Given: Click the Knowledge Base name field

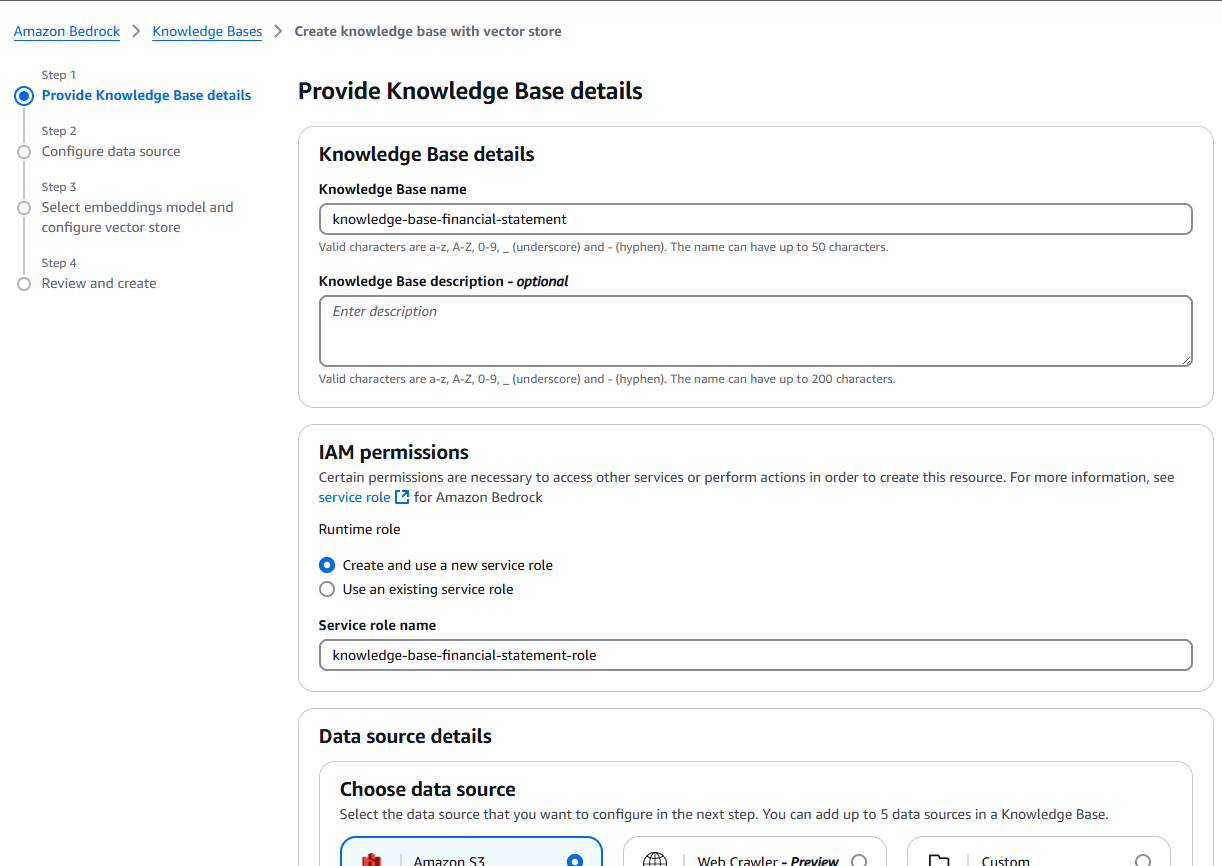Looking at the screenshot, I should [756, 219].
